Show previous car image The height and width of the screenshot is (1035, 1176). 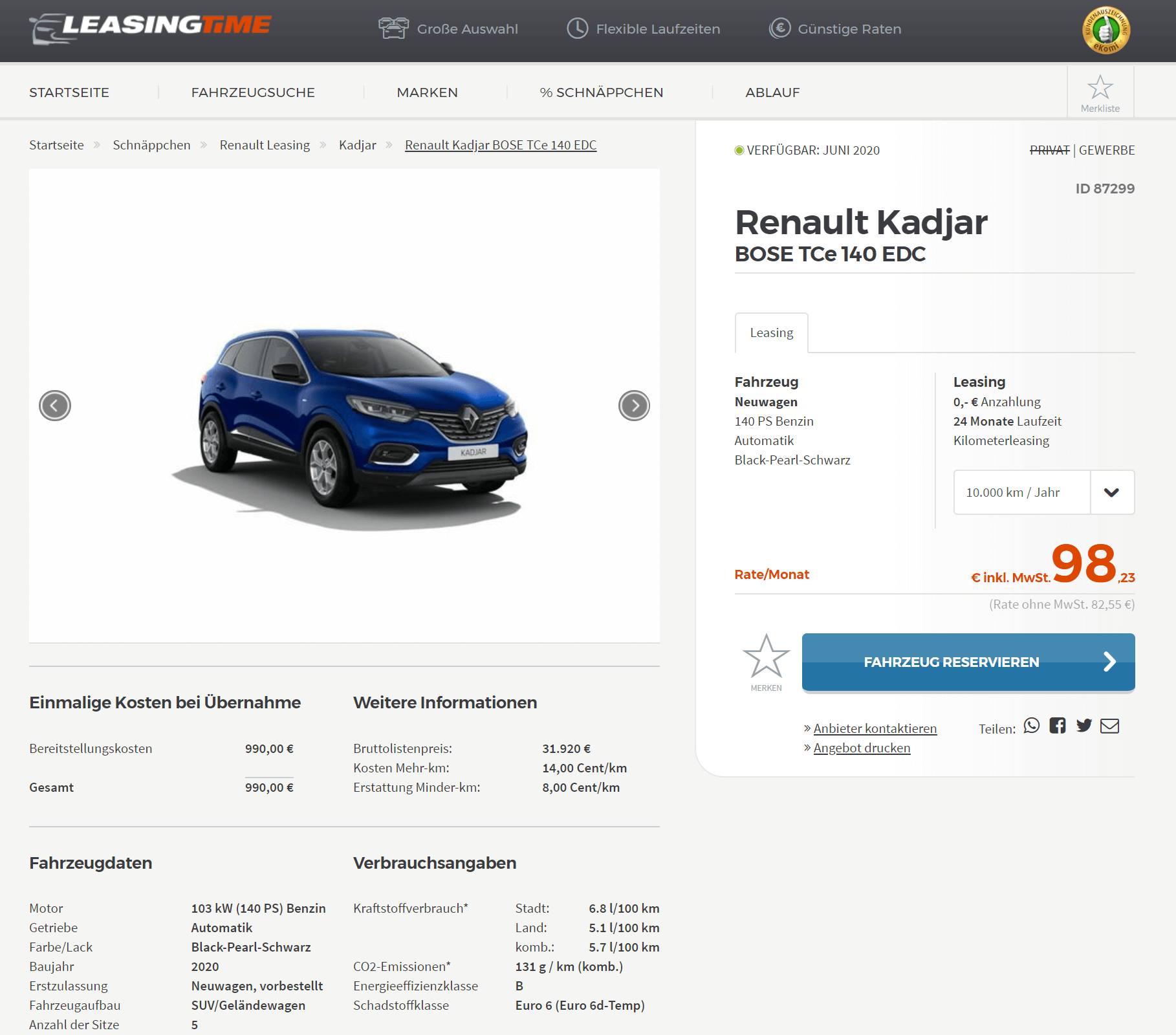[x=55, y=406]
